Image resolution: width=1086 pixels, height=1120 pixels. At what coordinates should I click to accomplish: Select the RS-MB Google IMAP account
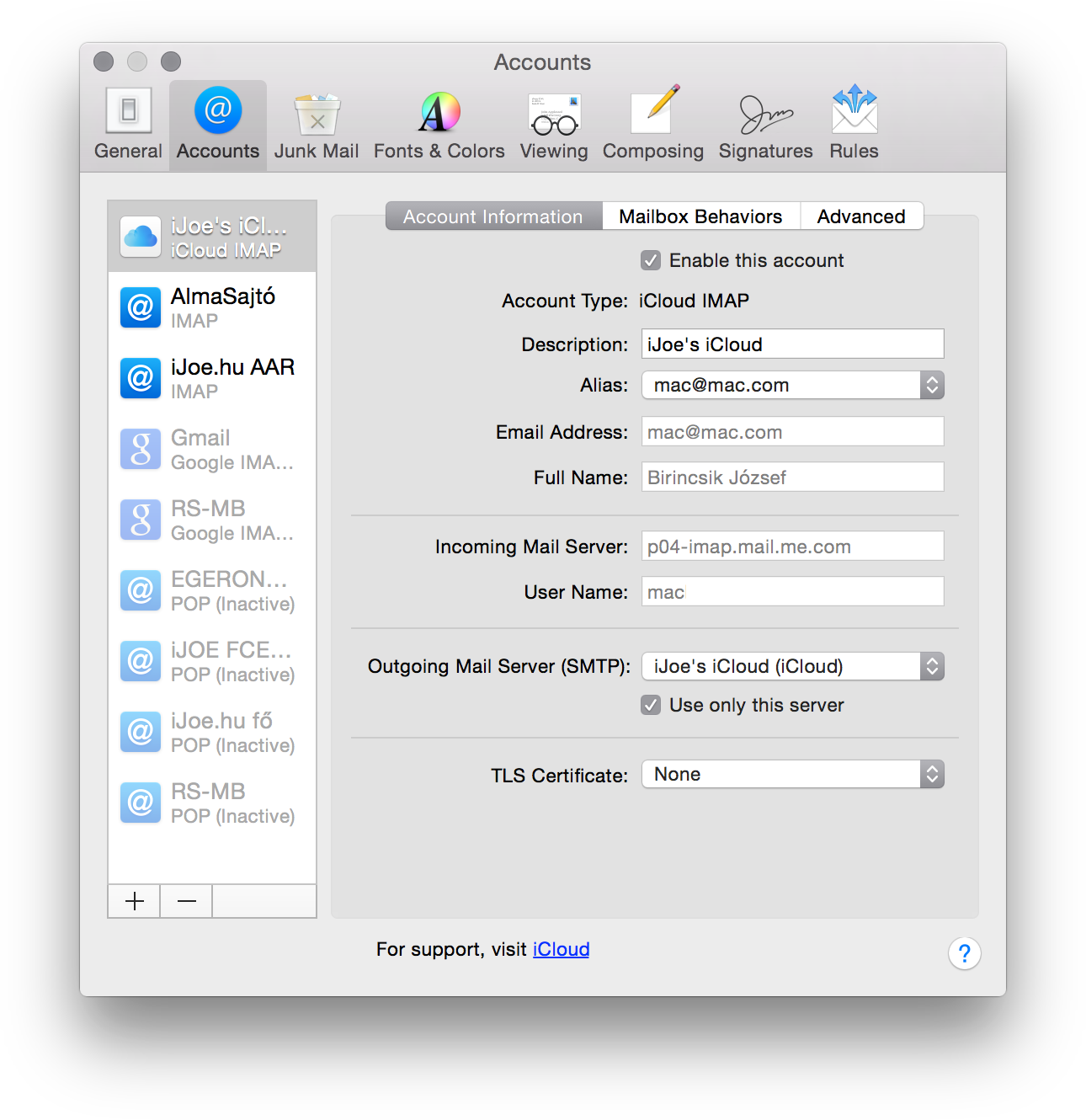[212, 520]
